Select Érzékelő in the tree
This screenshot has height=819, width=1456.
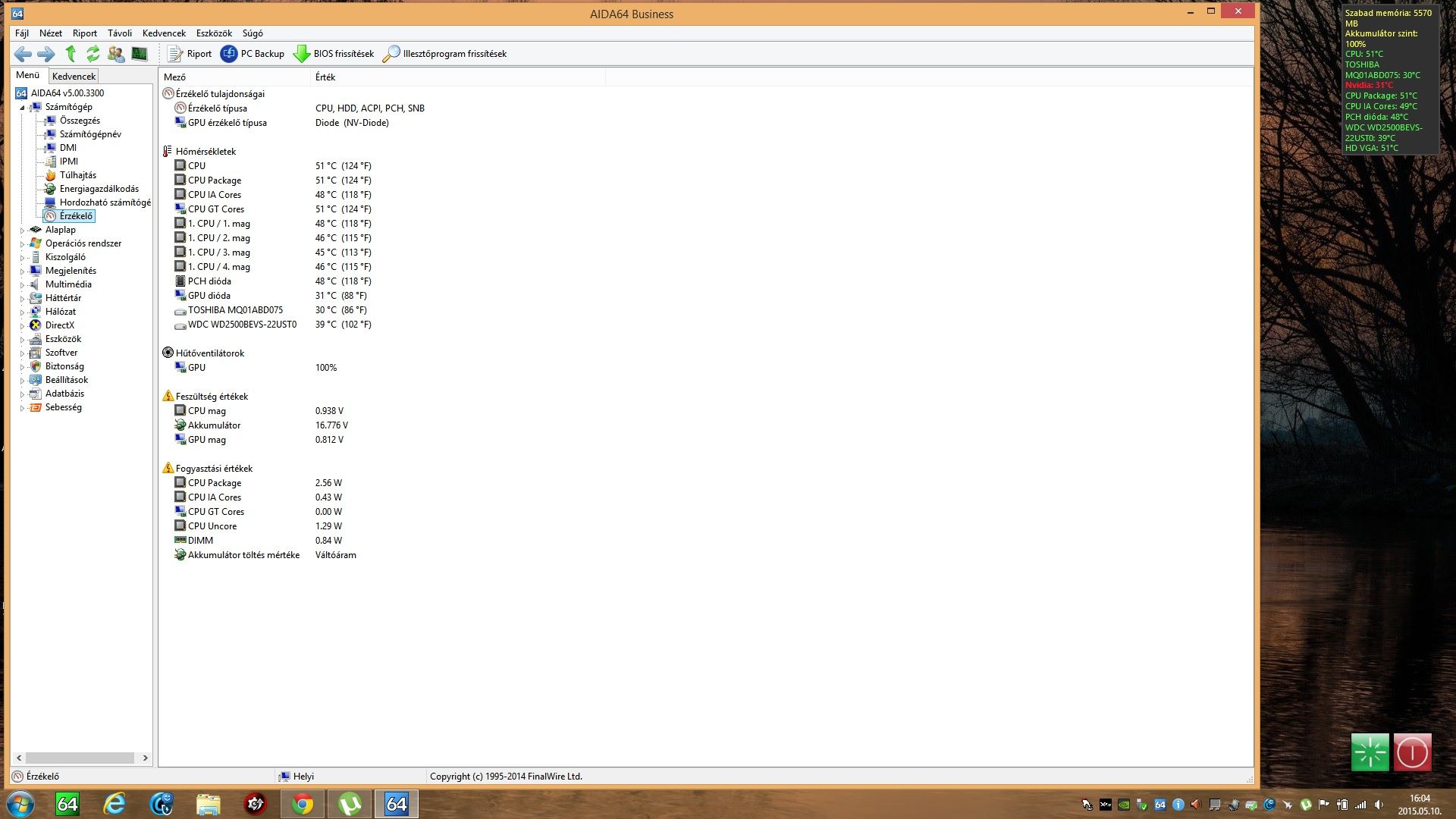click(76, 216)
